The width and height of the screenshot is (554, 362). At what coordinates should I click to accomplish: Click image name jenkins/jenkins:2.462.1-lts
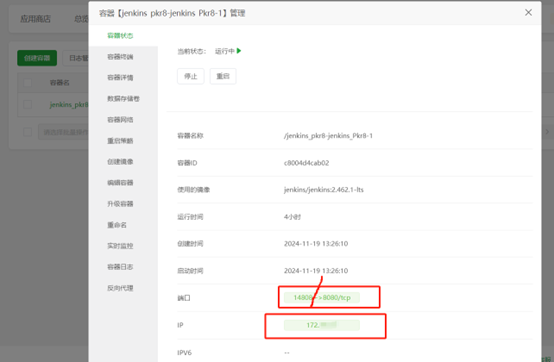tap(324, 190)
